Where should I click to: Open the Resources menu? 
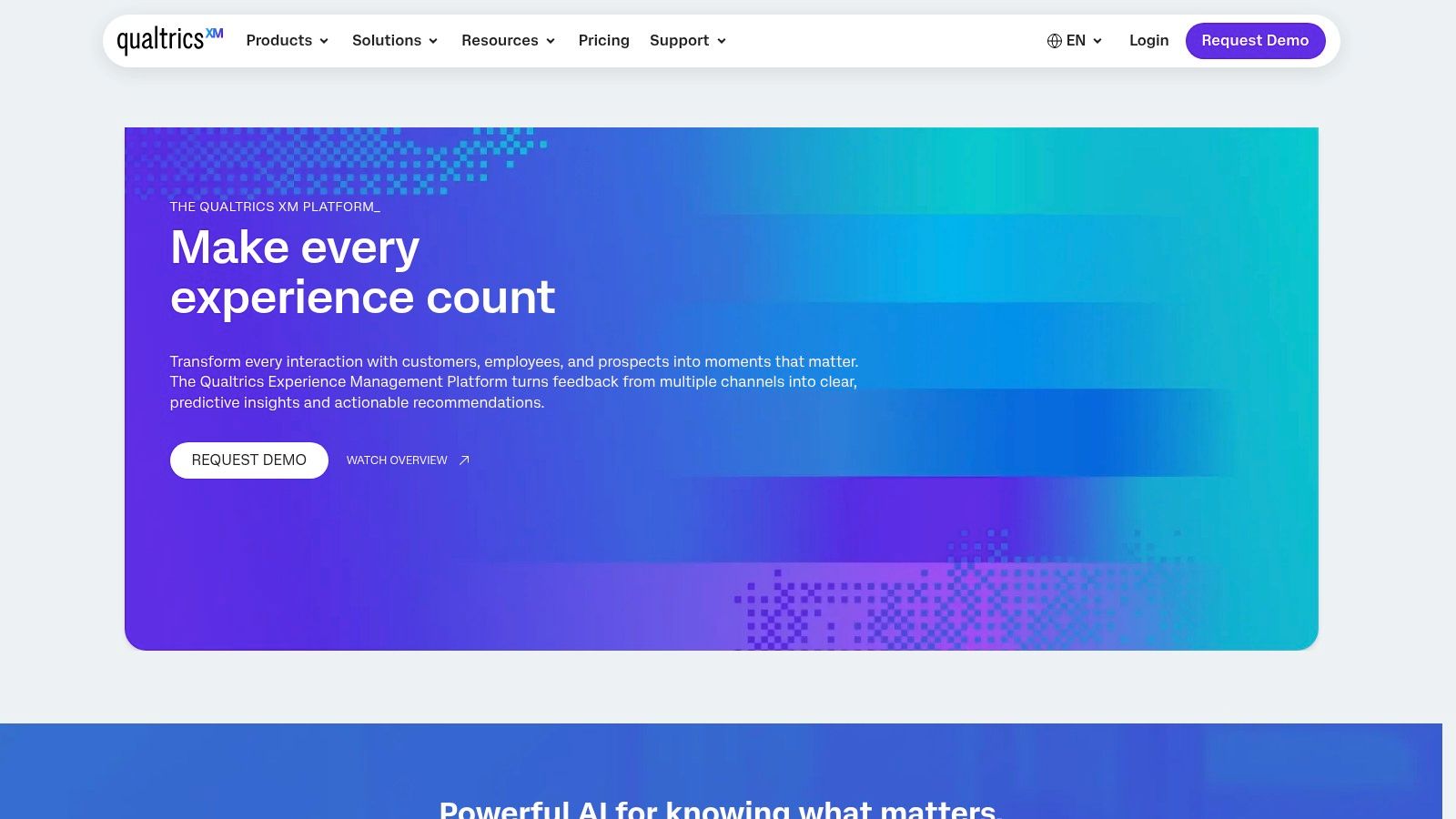[500, 41]
